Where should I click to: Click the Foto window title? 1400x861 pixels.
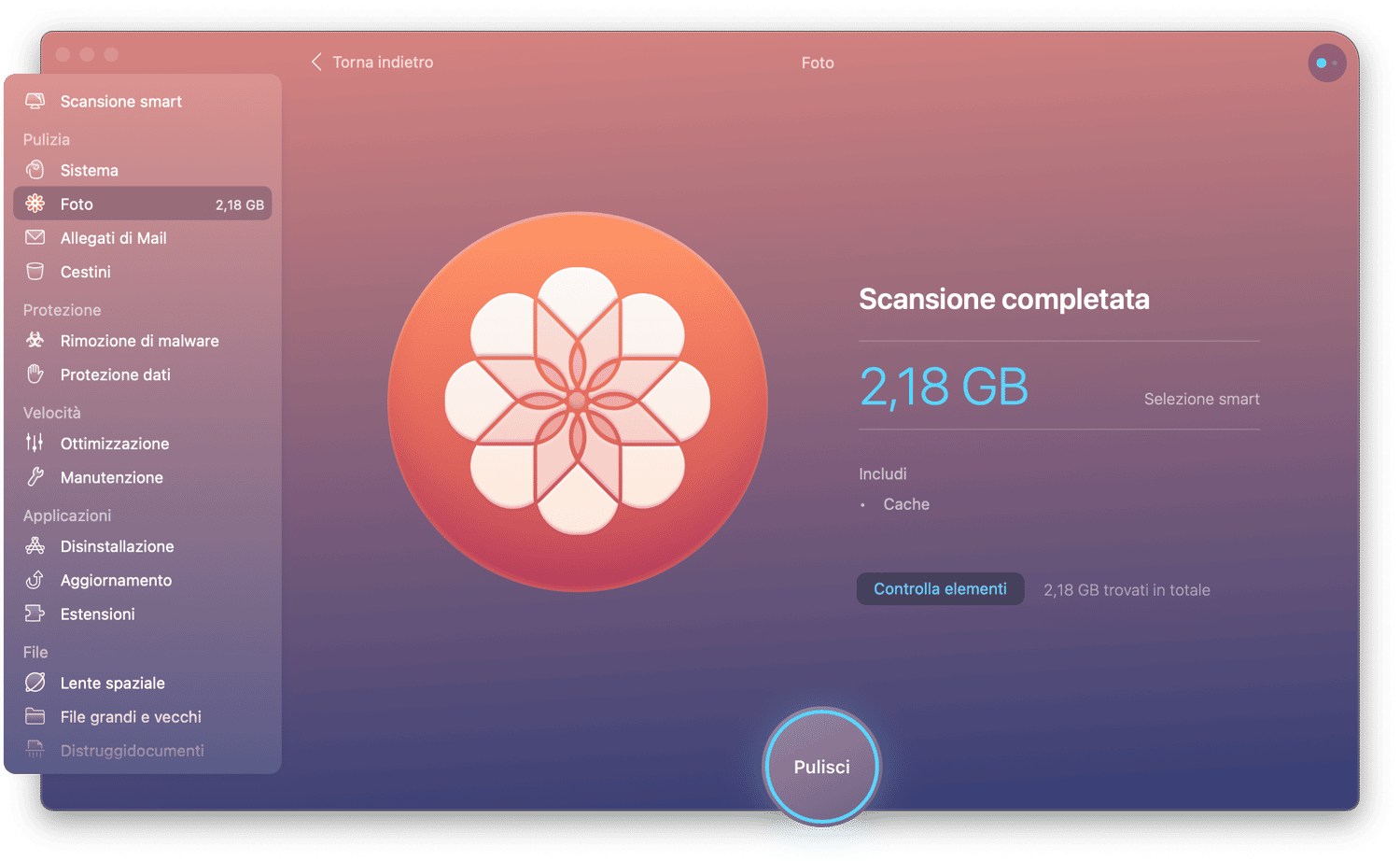(x=818, y=63)
